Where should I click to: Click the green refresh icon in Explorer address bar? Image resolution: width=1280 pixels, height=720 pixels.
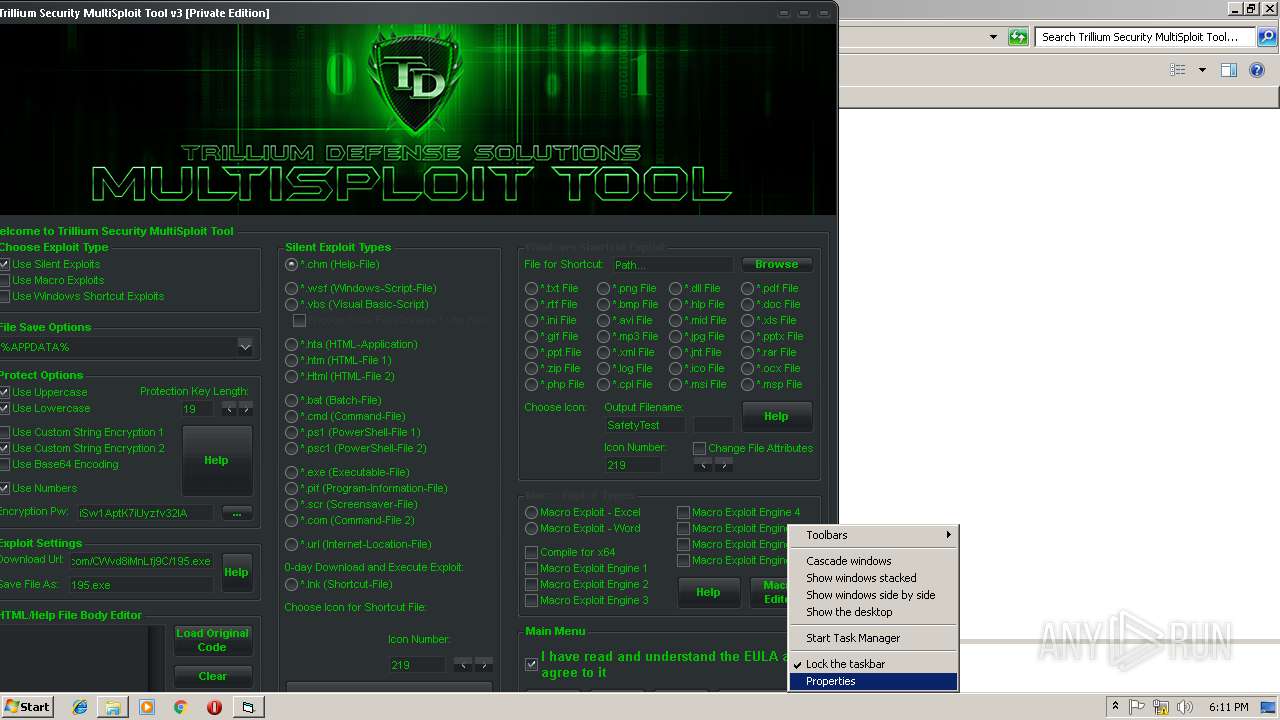1018,37
